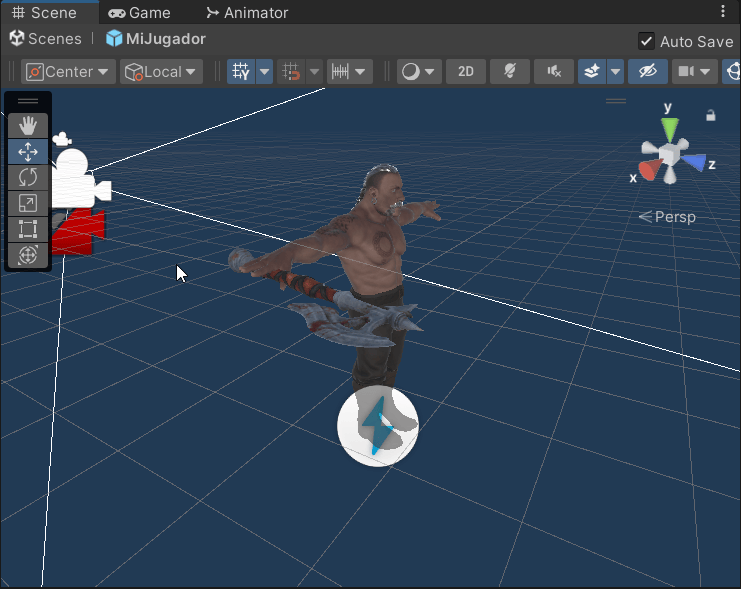Toggle hidden objects scene visibility
The width and height of the screenshot is (741, 589).
[x=647, y=72]
